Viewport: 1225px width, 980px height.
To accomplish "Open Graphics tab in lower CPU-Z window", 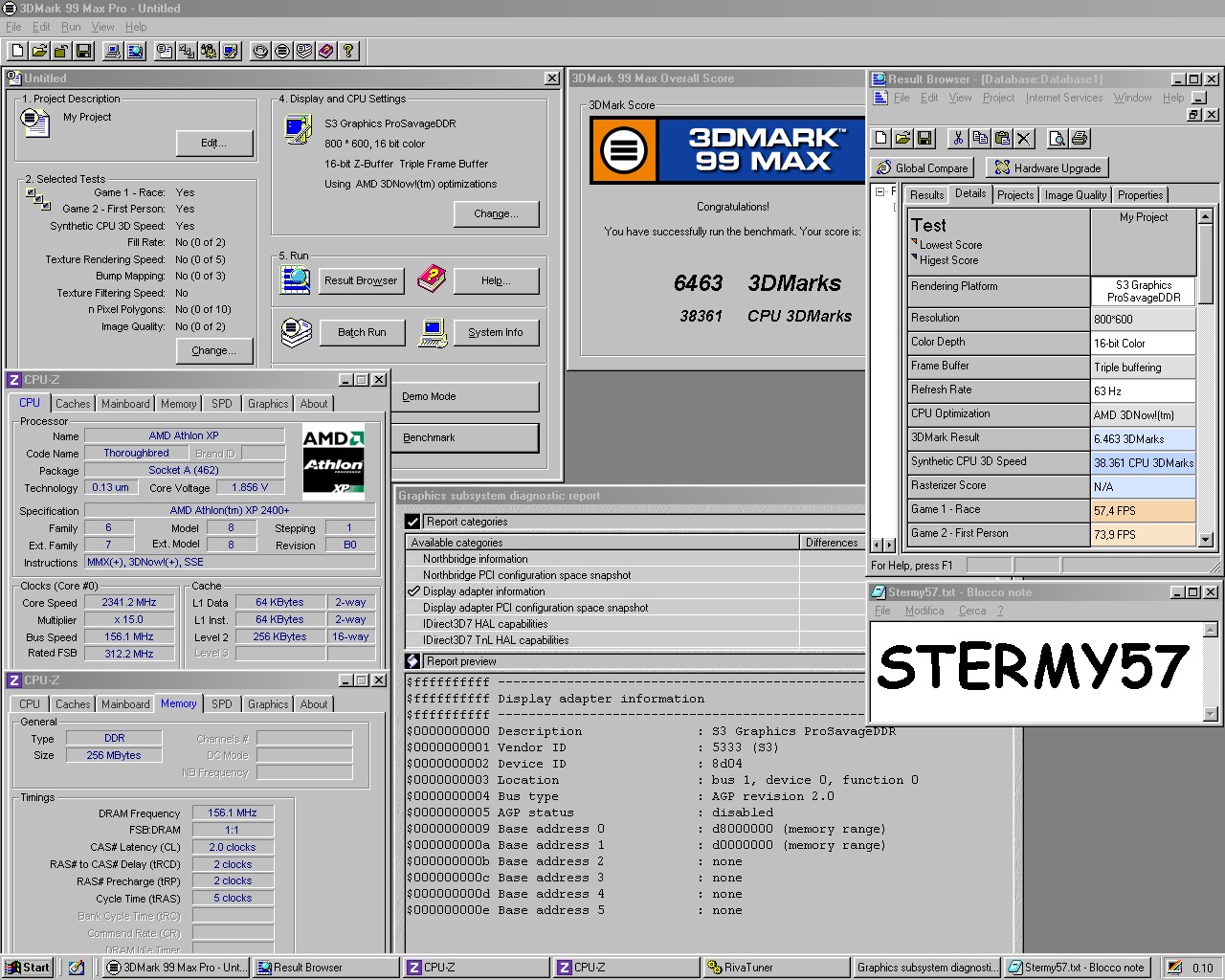I will coord(268,704).
